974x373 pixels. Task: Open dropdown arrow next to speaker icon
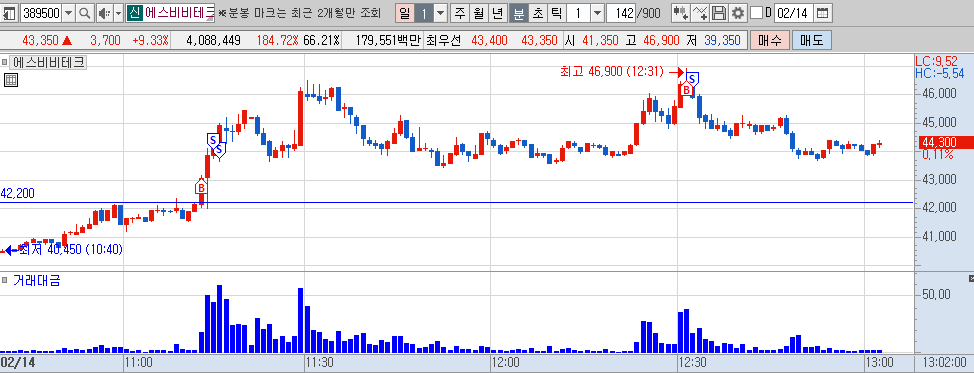[x=119, y=12]
